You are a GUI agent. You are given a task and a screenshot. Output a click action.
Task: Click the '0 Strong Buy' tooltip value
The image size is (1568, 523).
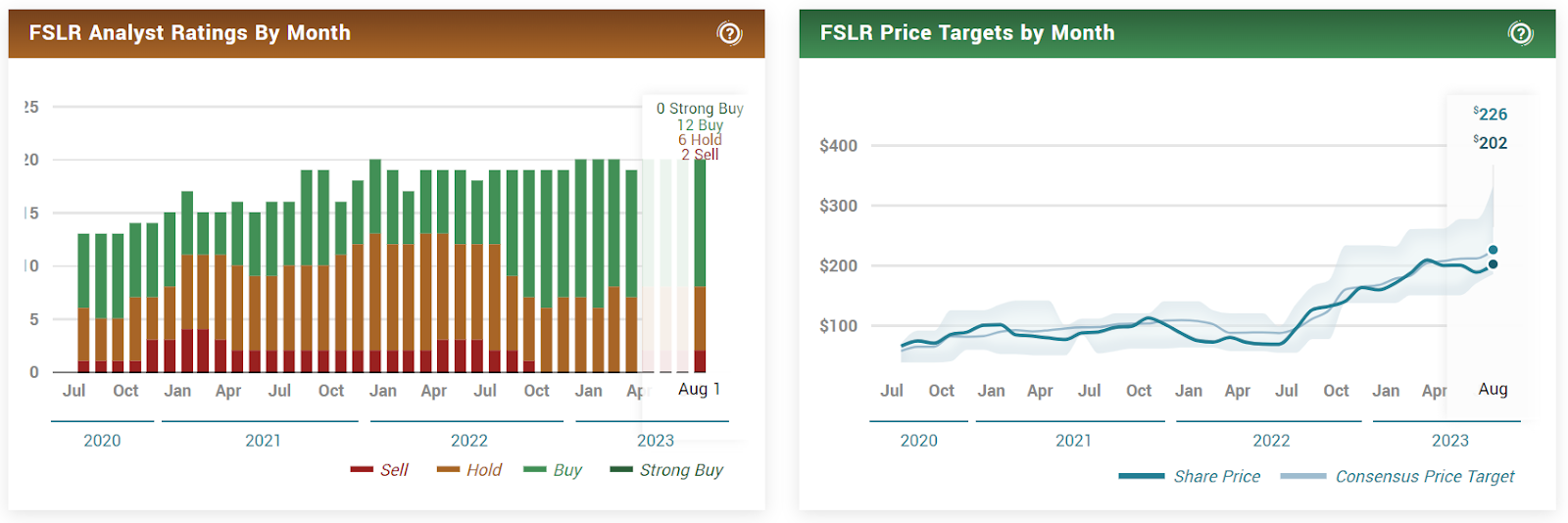[700, 109]
